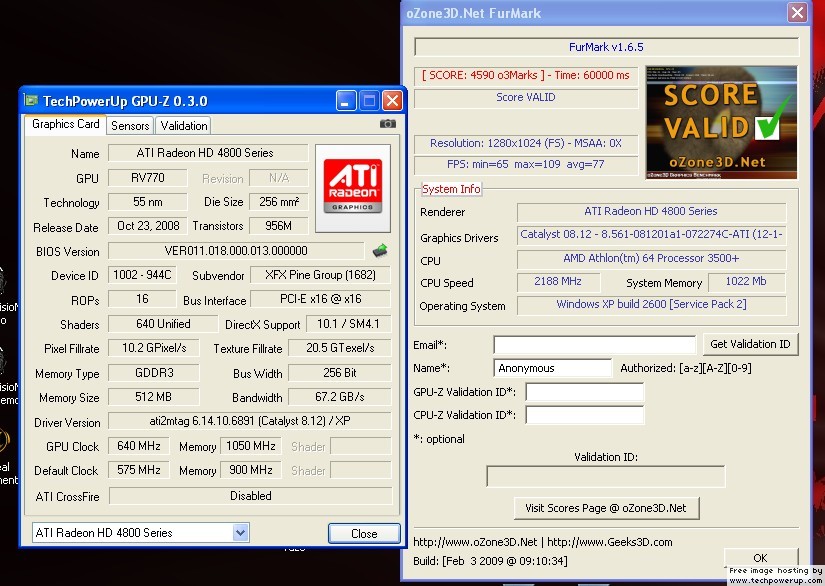Screen dimensions: 825x586
Task: Click Driver Version ati2mtag 6.14.10.6891 field
Action: coord(250,421)
